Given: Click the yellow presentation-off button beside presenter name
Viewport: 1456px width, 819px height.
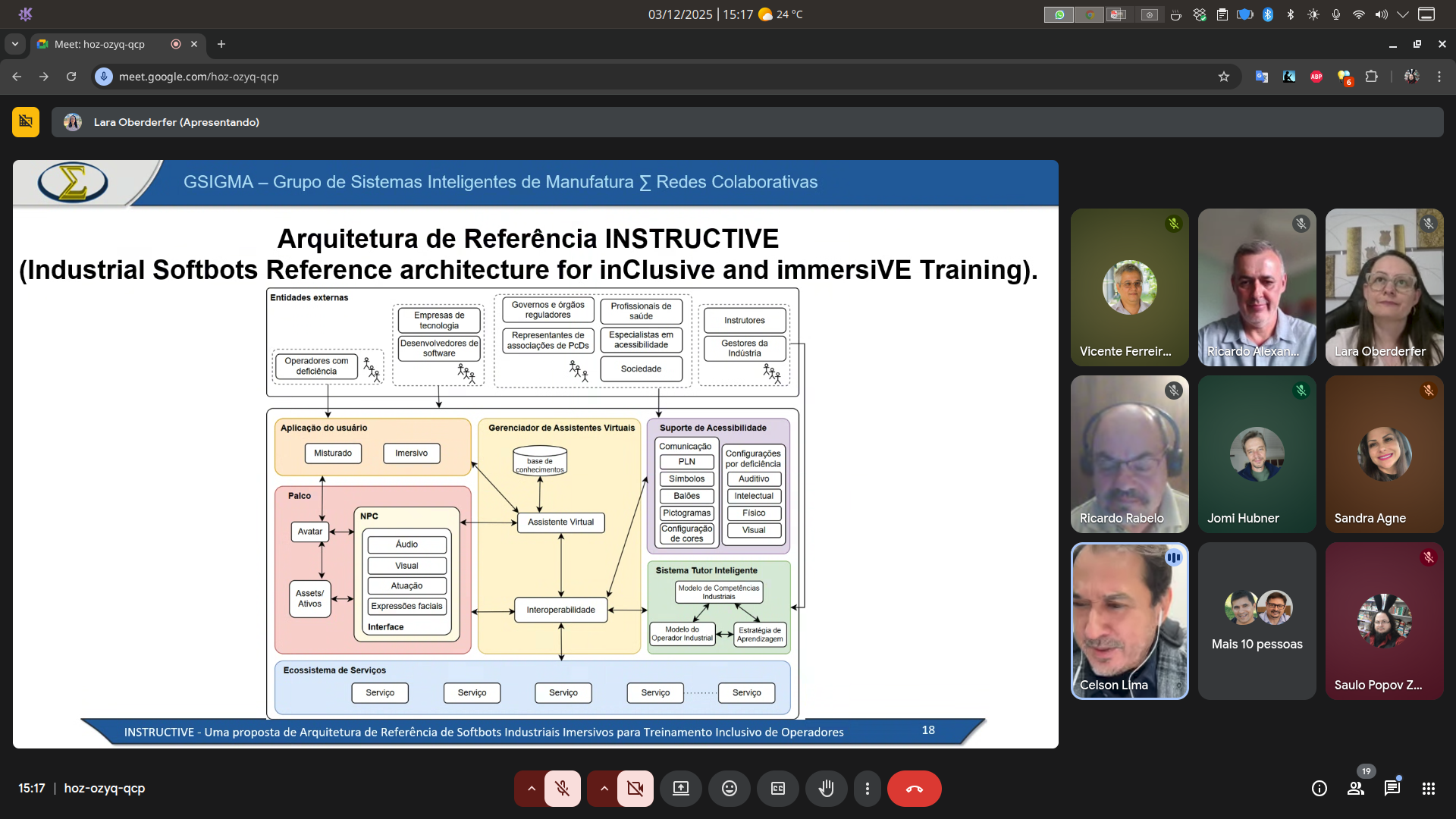Looking at the screenshot, I should 26,122.
